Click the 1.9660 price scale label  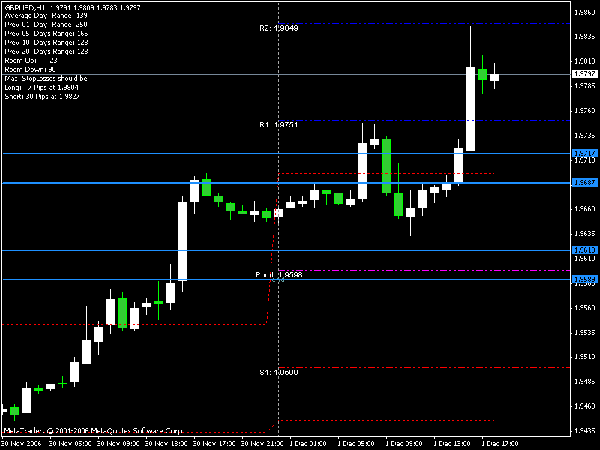coord(585,209)
